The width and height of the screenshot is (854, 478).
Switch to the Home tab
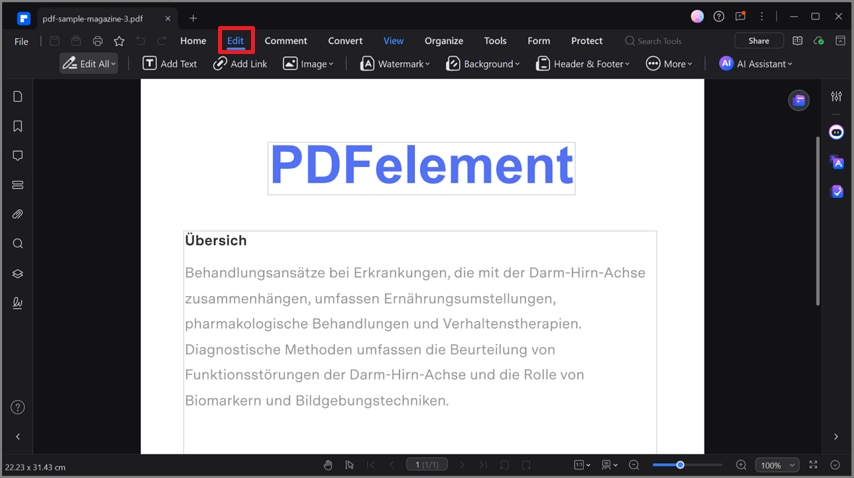click(x=193, y=41)
